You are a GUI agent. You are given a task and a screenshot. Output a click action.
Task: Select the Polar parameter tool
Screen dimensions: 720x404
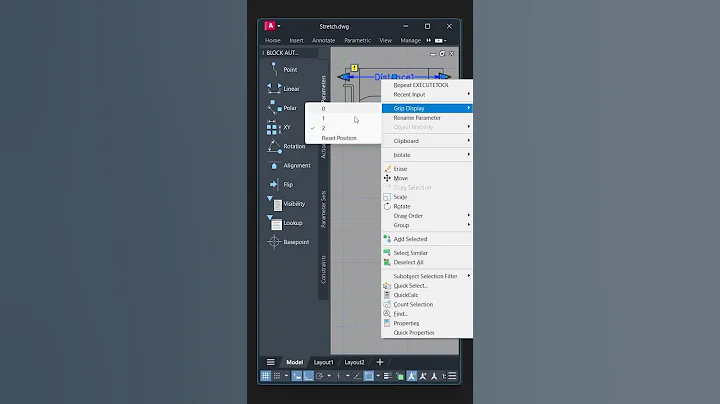coord(283,108)
